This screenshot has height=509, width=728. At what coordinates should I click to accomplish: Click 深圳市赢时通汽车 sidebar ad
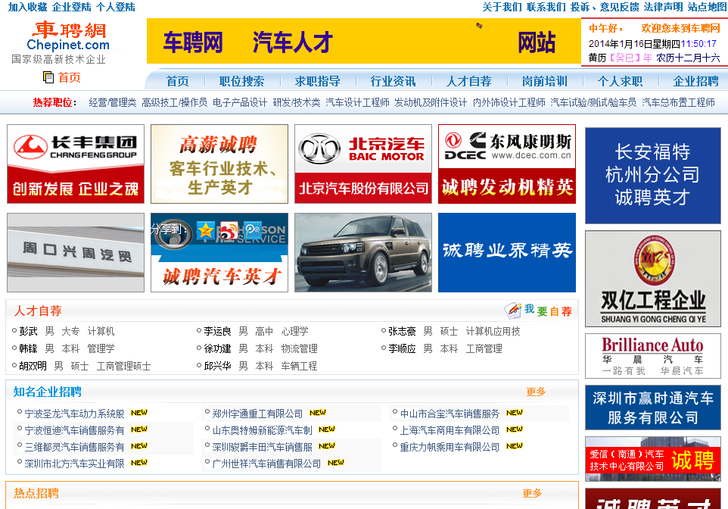pos(653,407)
